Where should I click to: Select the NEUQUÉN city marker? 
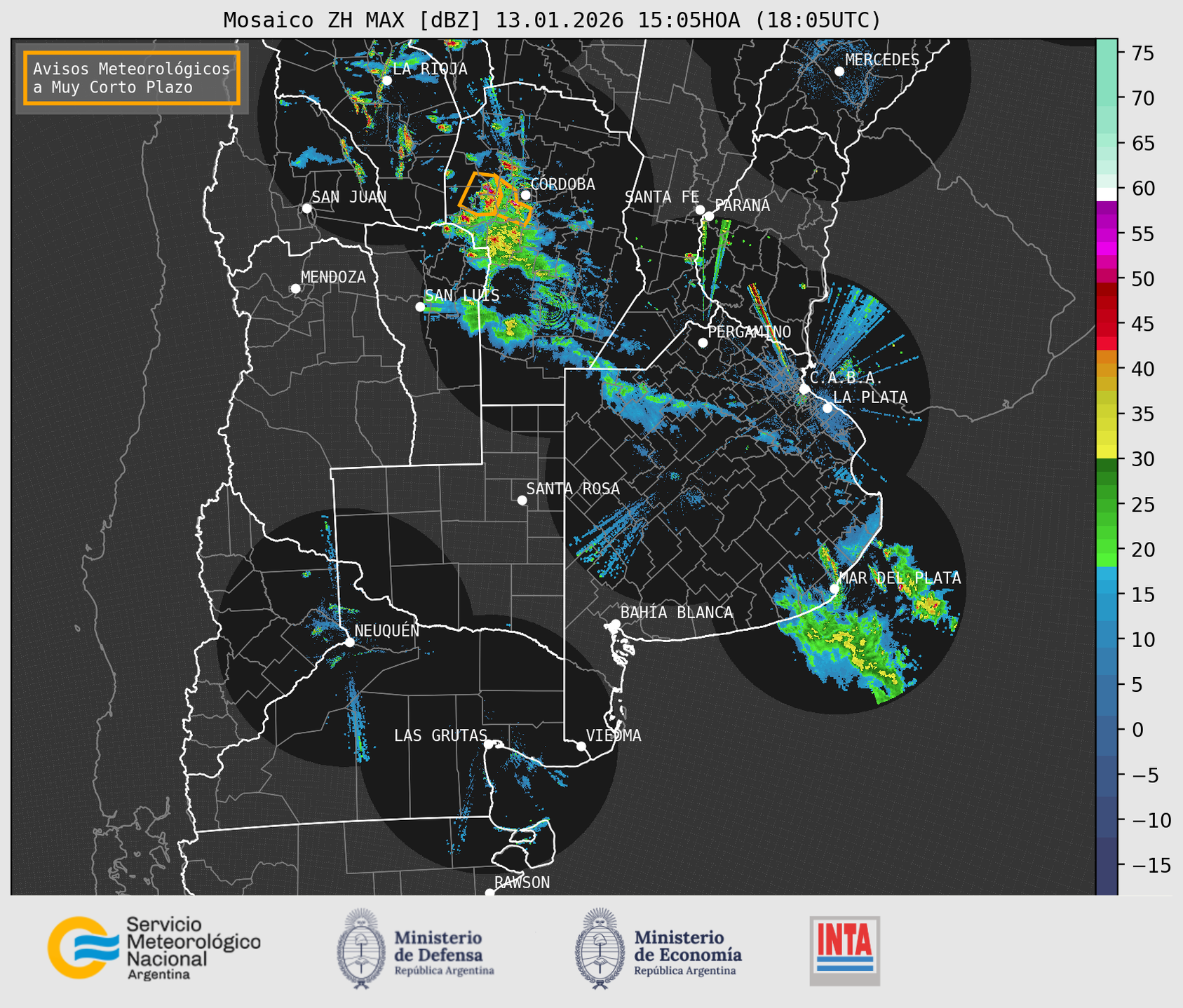pos(349,641)
